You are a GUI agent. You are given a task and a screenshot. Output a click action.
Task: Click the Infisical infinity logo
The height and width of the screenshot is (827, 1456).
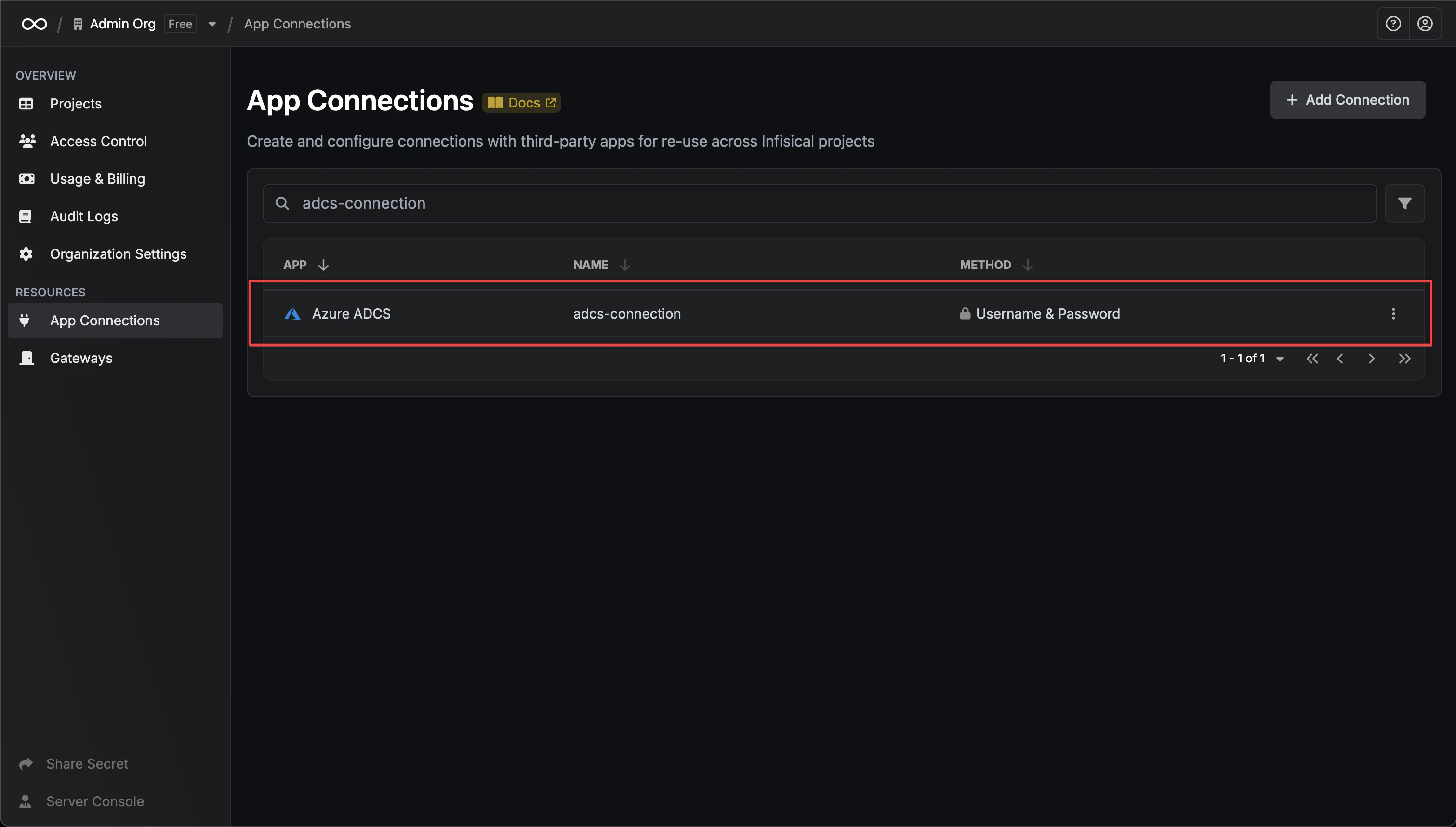click(x=34, y=24)
